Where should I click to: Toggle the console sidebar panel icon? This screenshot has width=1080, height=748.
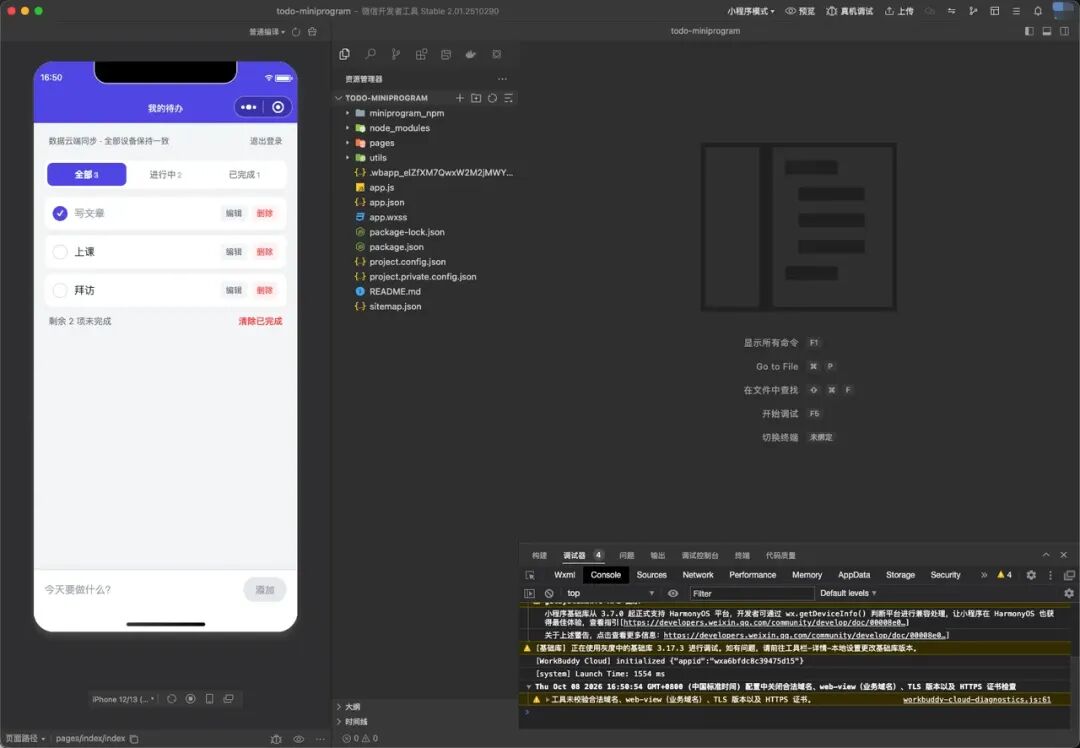click(x=529, y=593)
